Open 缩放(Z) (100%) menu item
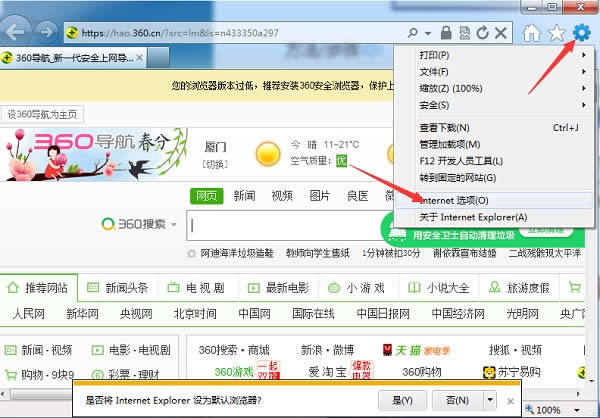The width and height of the screenshot is (600, 418). 494,88
